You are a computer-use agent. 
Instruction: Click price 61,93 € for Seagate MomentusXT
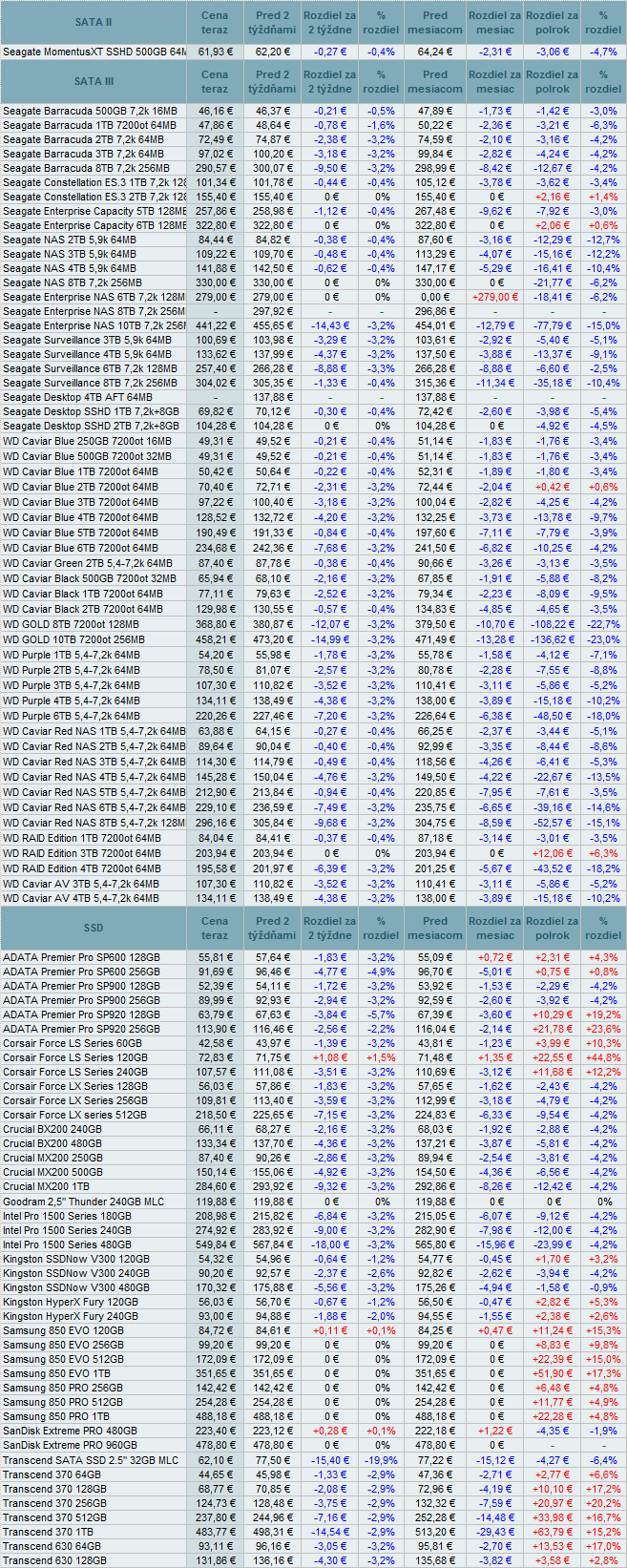(216, 52)
